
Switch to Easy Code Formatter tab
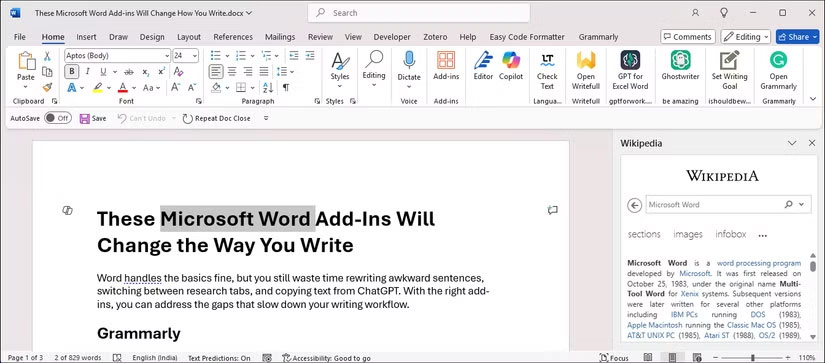527,37
